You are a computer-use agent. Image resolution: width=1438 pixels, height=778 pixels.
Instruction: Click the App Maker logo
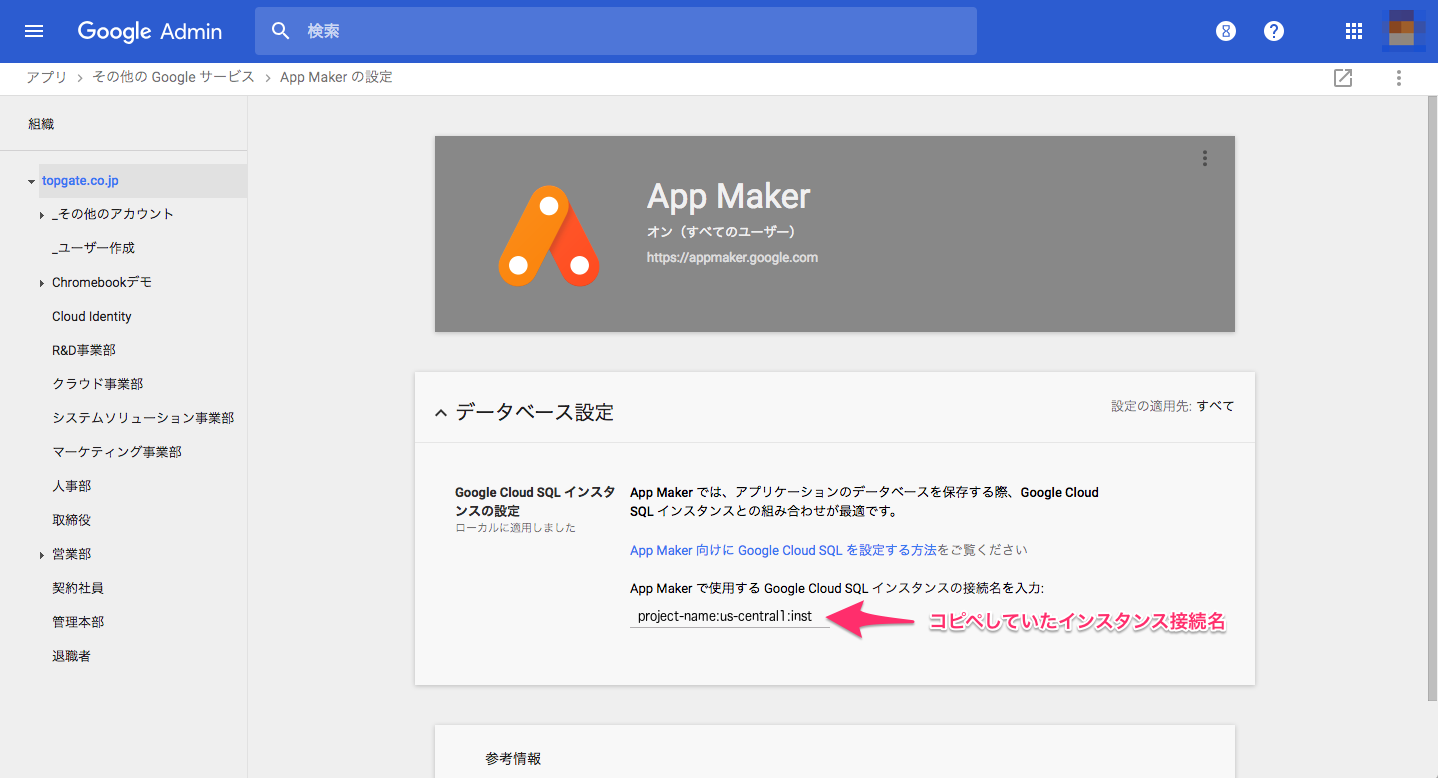[x=549, y=235]
